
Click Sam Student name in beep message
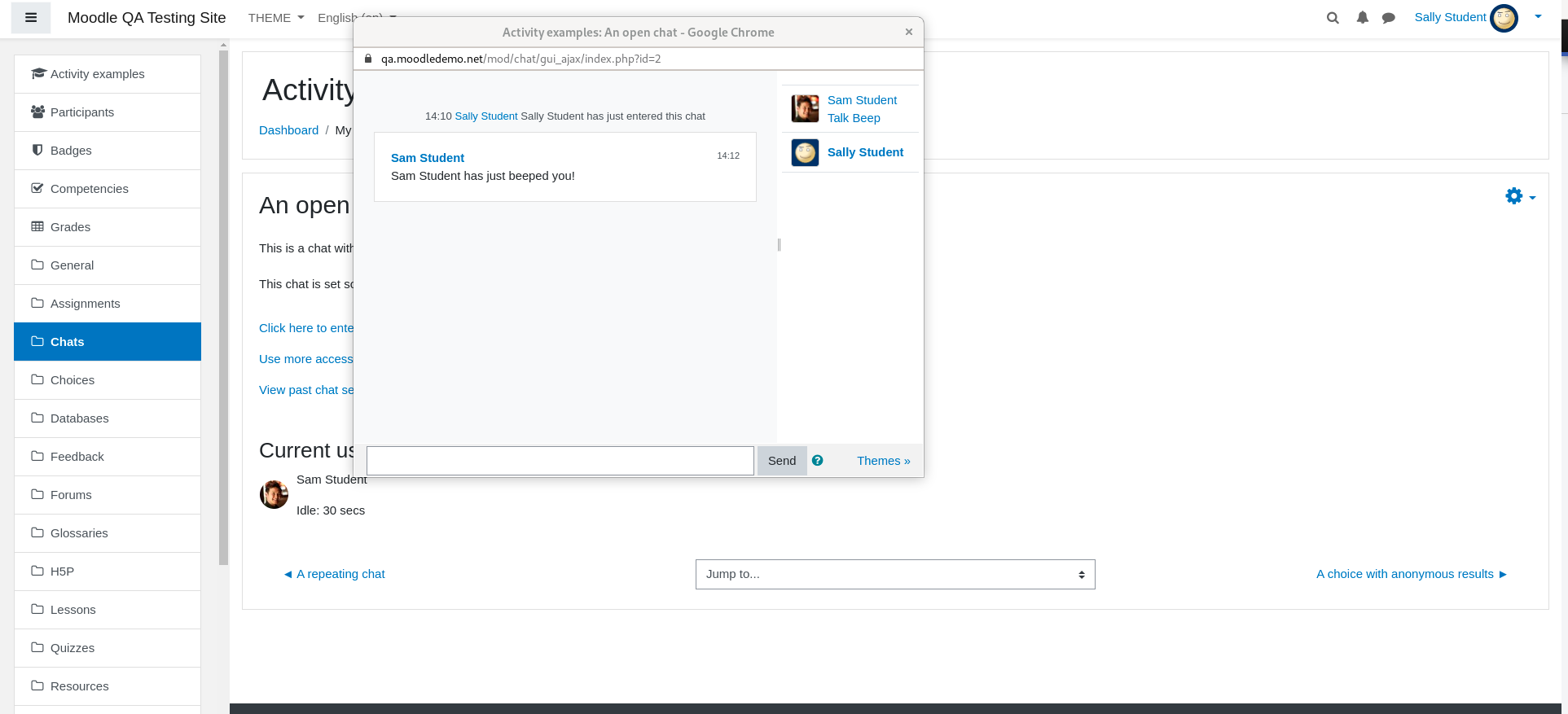pyautogui.click(x=428, y=158)
